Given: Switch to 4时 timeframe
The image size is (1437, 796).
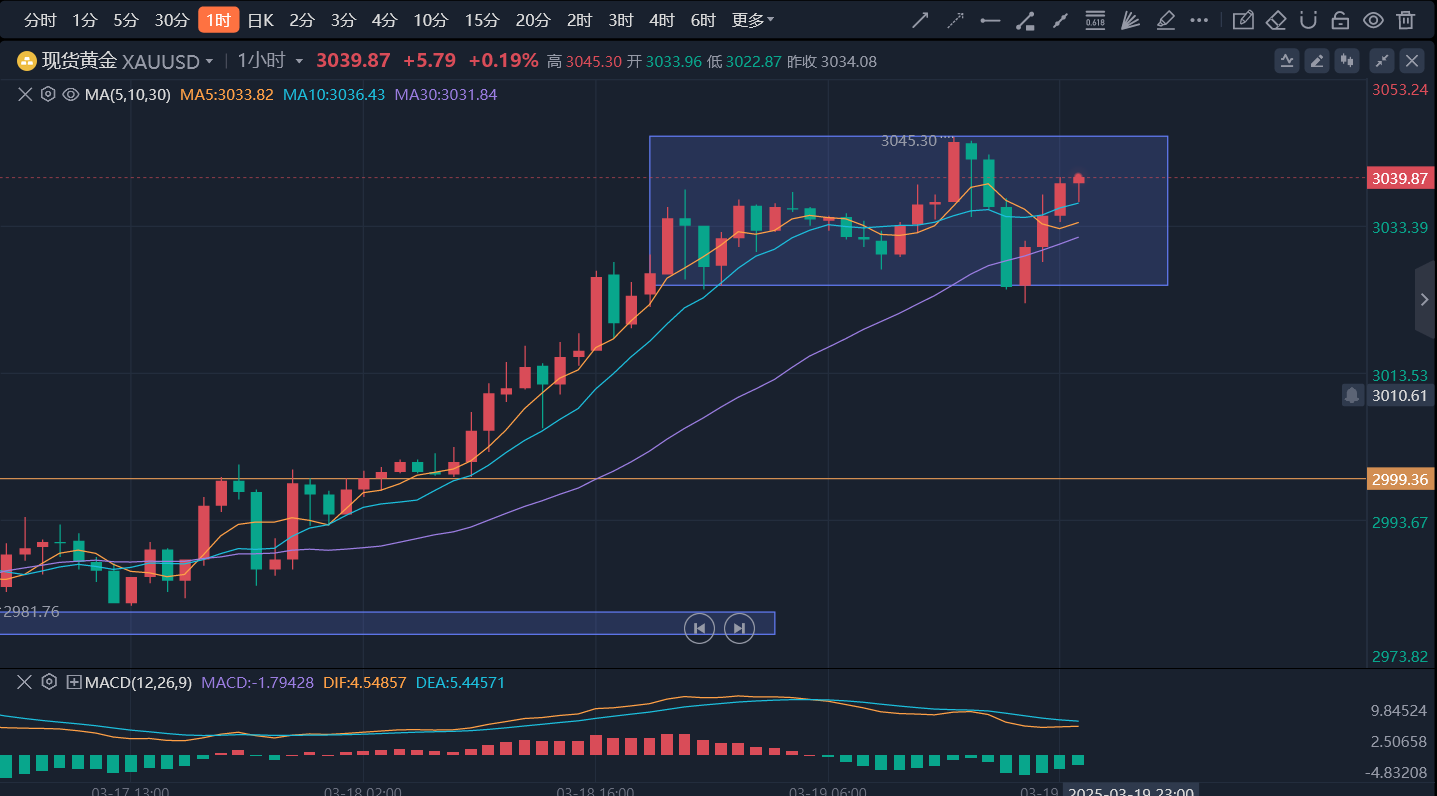Looking at the screenshot, I should pyautogui.click(x=661, y=20).
